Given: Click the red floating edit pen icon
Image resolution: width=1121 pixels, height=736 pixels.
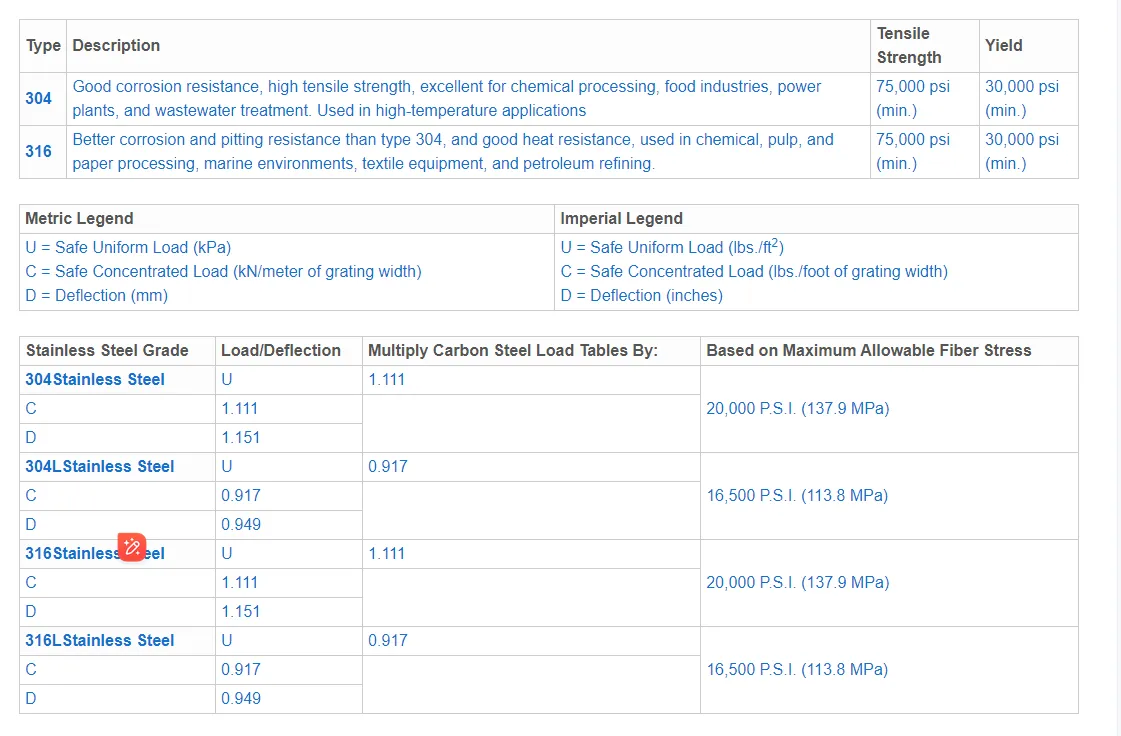Looking at the screenshot, I should coord(132,547).
